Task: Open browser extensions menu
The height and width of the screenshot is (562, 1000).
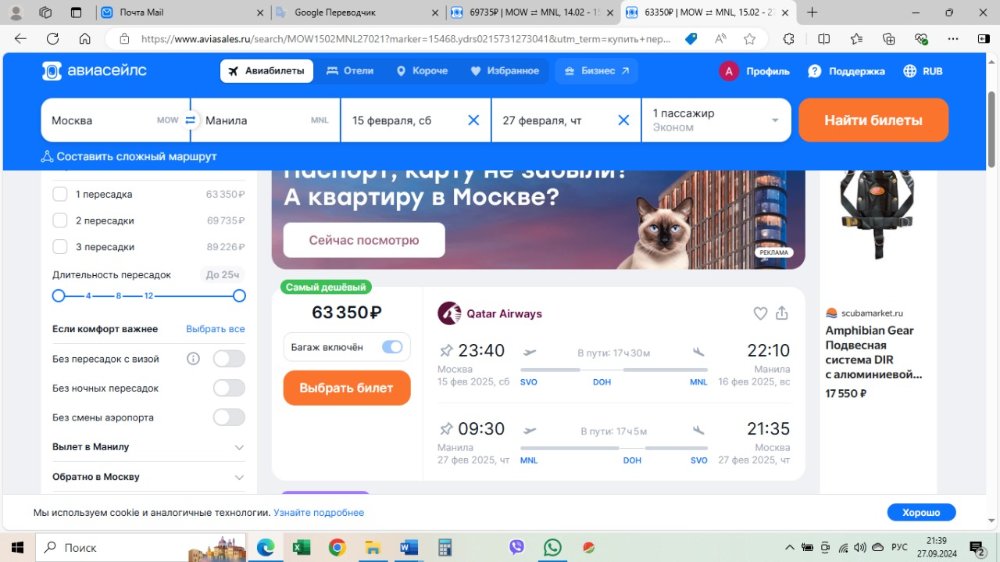Action: (789, 39)
